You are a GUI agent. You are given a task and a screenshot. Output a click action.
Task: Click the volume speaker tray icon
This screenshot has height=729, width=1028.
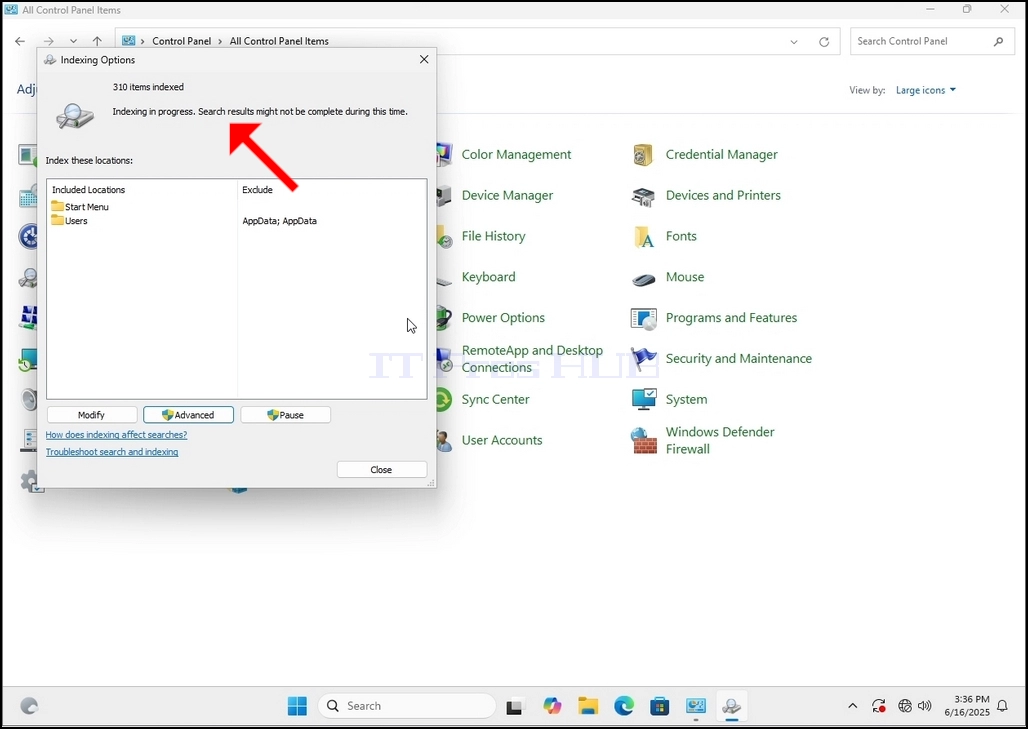tap(924, 706)
